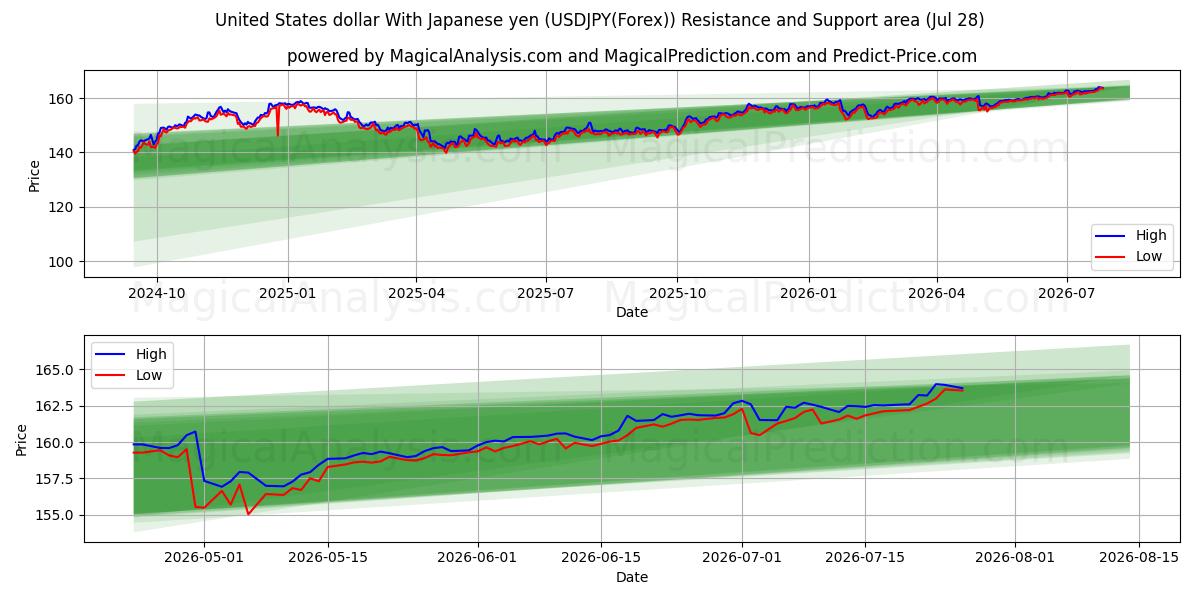This screenshot has width=1200, height=600.
Task: Click the 2025-10 date tick label
Action: pos(677,293)
